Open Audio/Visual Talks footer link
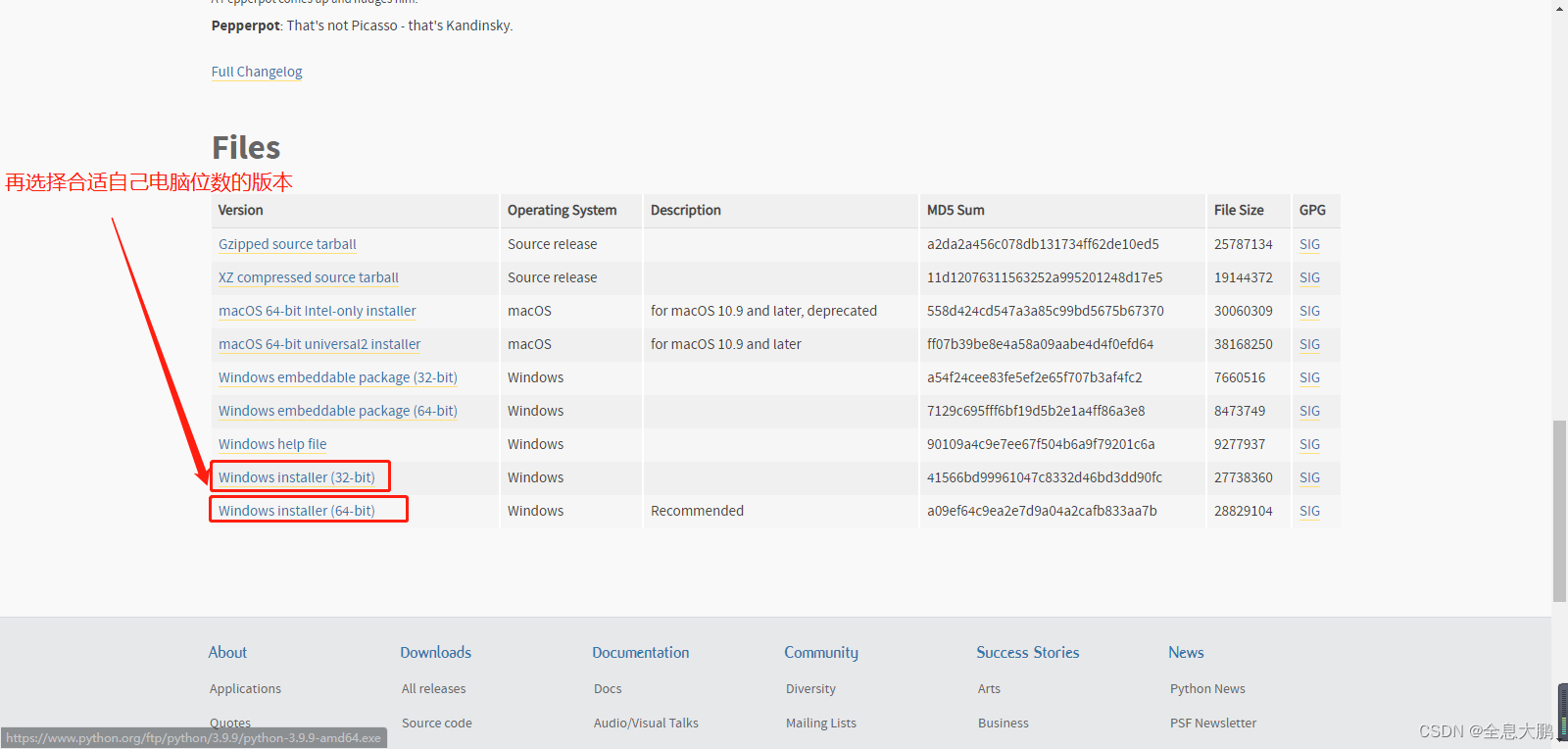1568x749 pixels. 646,724
